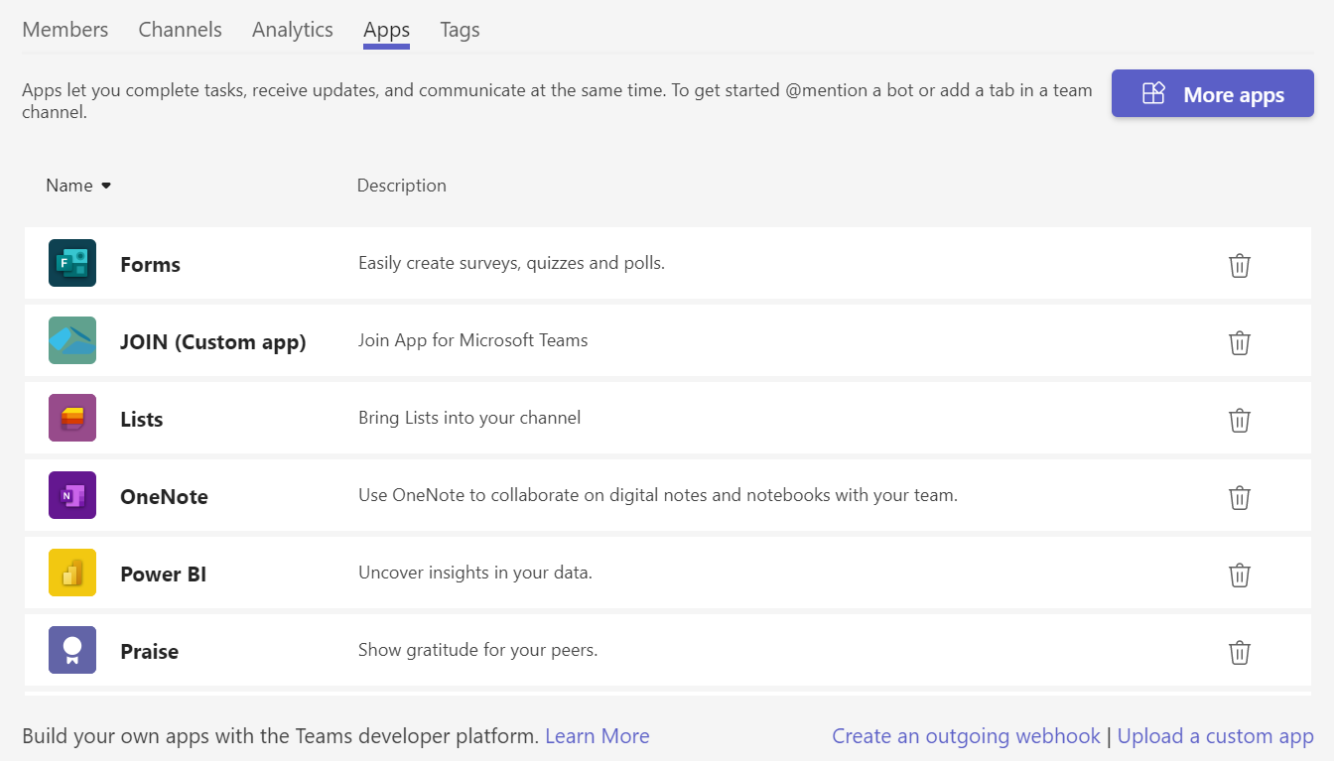
Task: Click Create an outgoing webhook link
Action: (966, 736)
